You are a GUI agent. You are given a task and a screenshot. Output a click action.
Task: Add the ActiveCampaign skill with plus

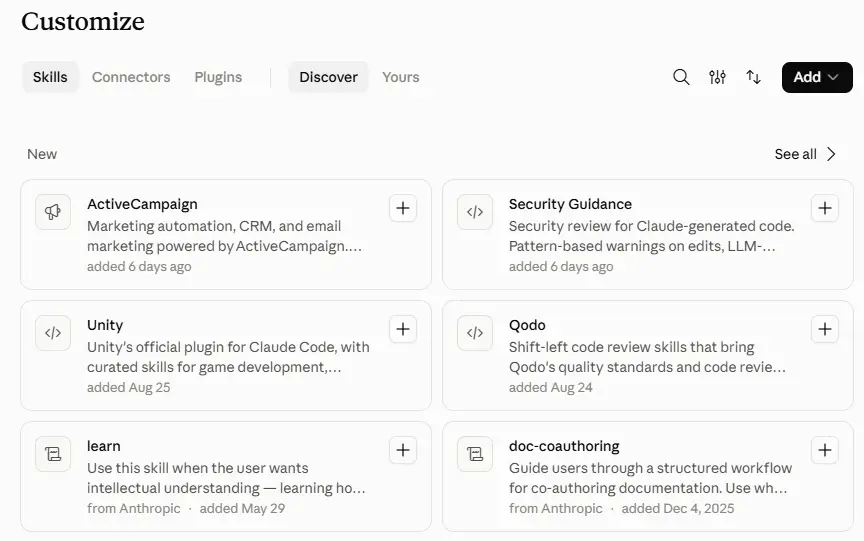403,208
